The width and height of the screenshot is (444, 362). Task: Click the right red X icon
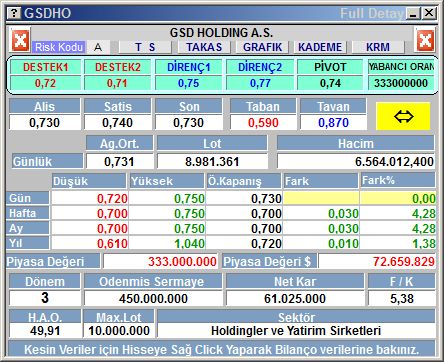(x=425, y=40)
